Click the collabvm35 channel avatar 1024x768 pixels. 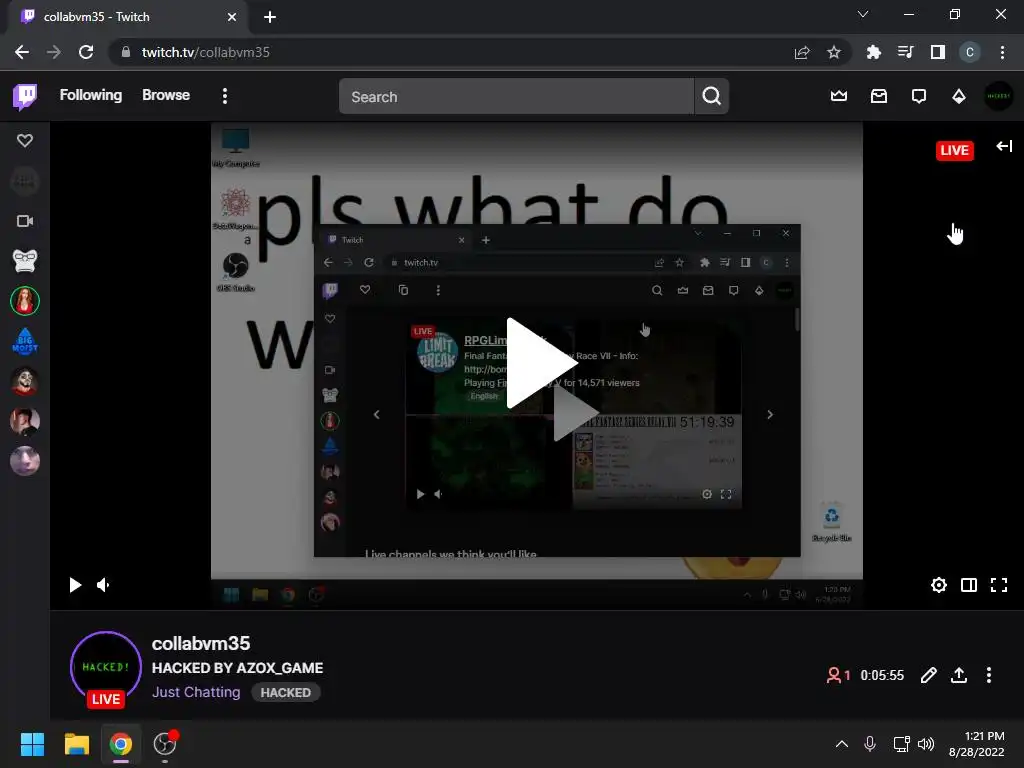click(x=106, y=667)
